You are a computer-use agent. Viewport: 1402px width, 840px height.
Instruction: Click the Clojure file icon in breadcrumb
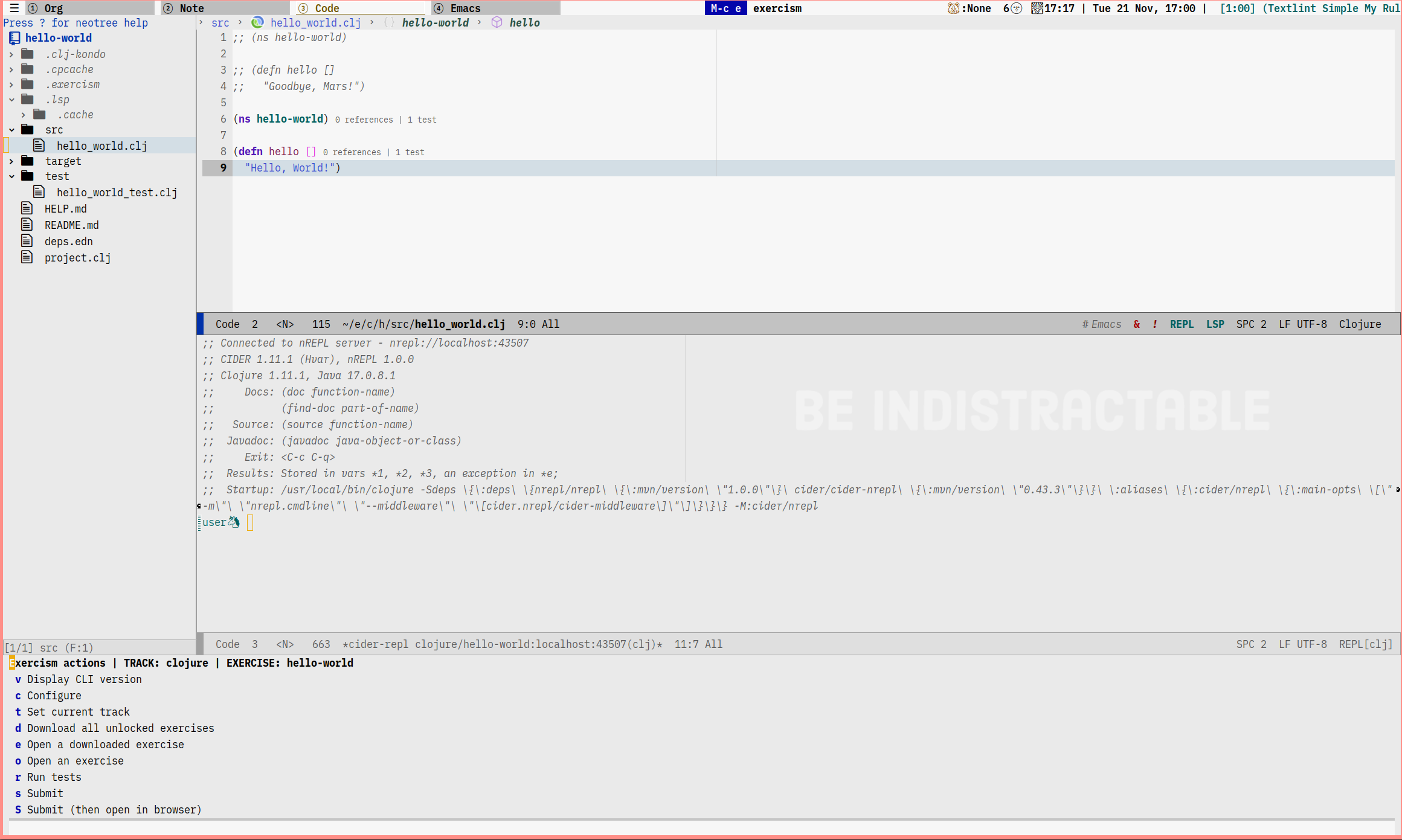tap(257, 22)
